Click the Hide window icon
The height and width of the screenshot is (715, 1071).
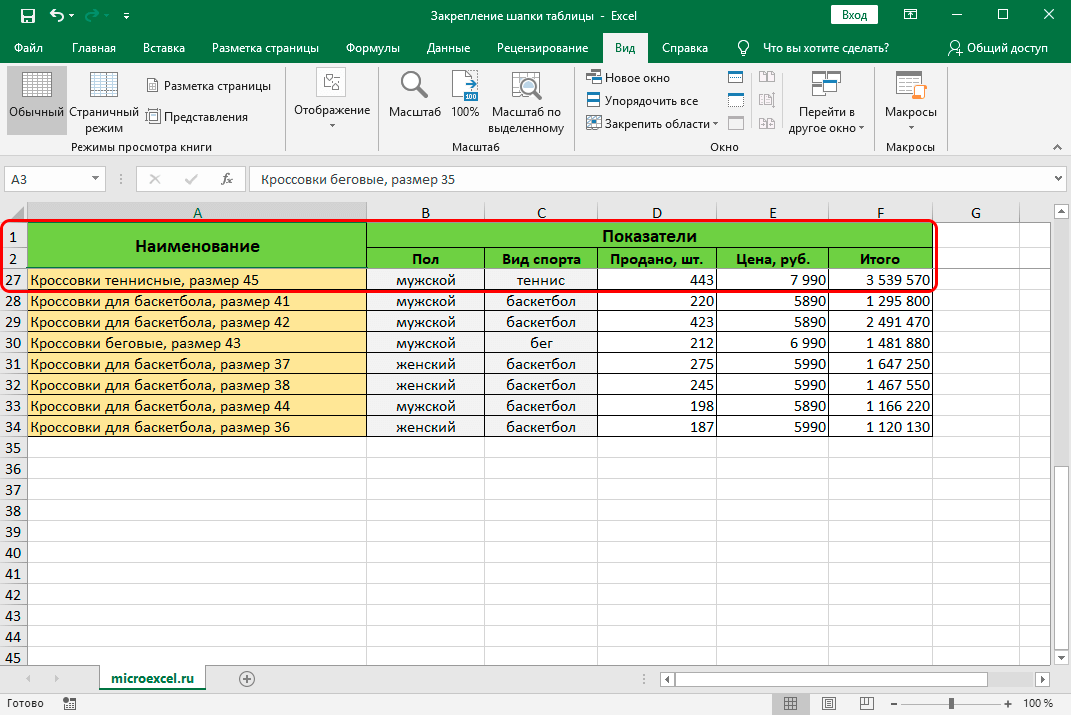(736, 100)
